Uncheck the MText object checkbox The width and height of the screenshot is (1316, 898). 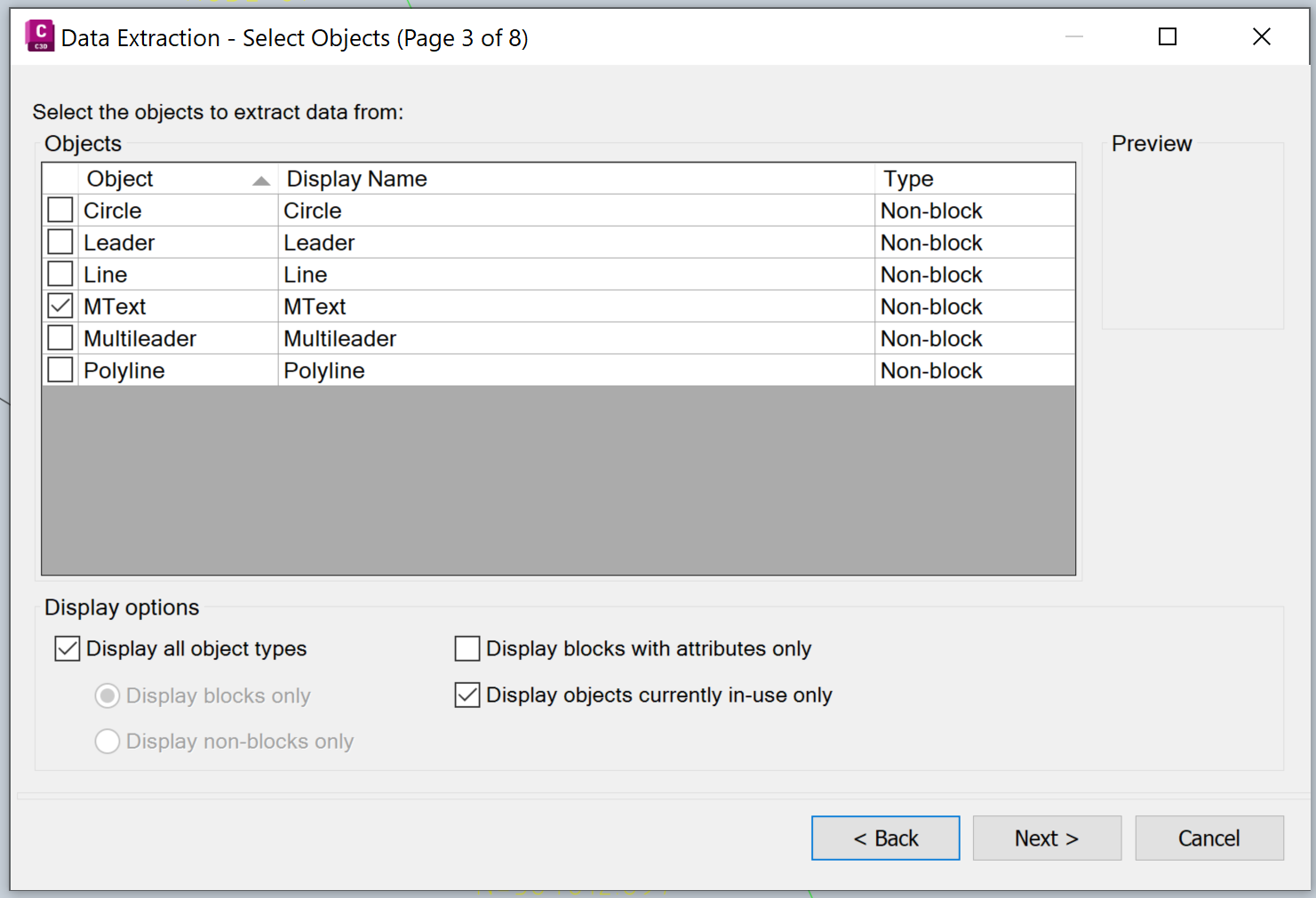pyautogui.click(x=60, y=306)
